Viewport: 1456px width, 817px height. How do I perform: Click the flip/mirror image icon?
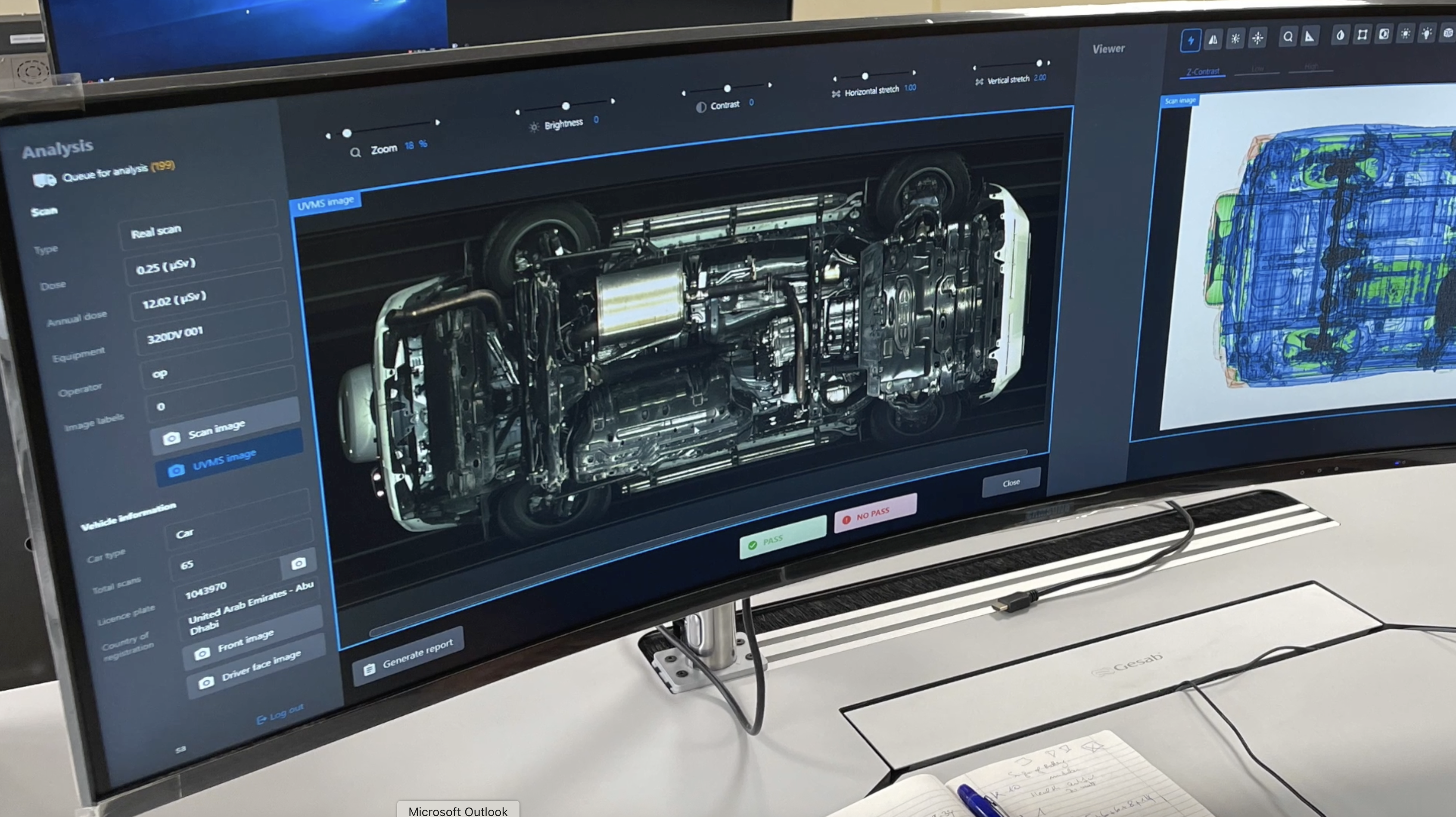pos(1213,40)
